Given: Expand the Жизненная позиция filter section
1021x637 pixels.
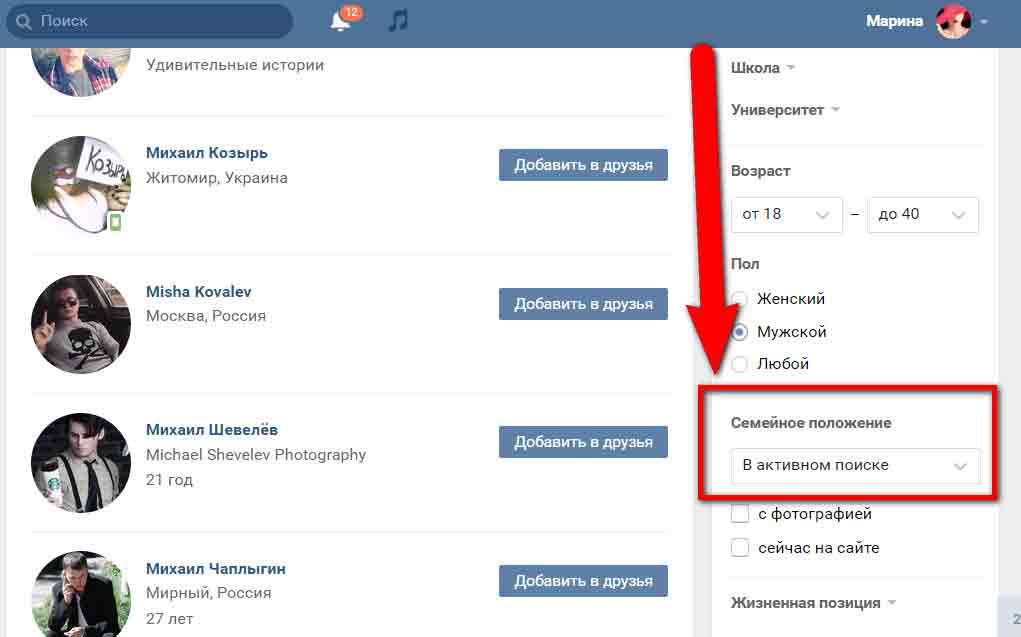Looking at the screenshot, I should (813, 602).
